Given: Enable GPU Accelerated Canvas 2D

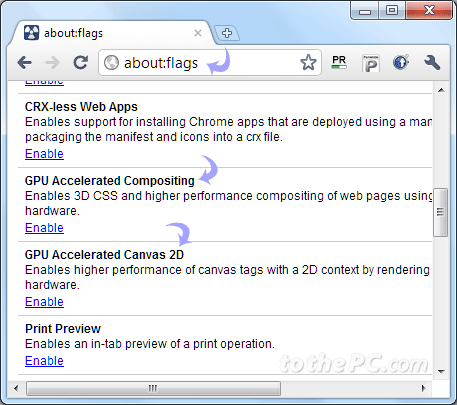Looking at the screenshot, I should click(44, 302).
